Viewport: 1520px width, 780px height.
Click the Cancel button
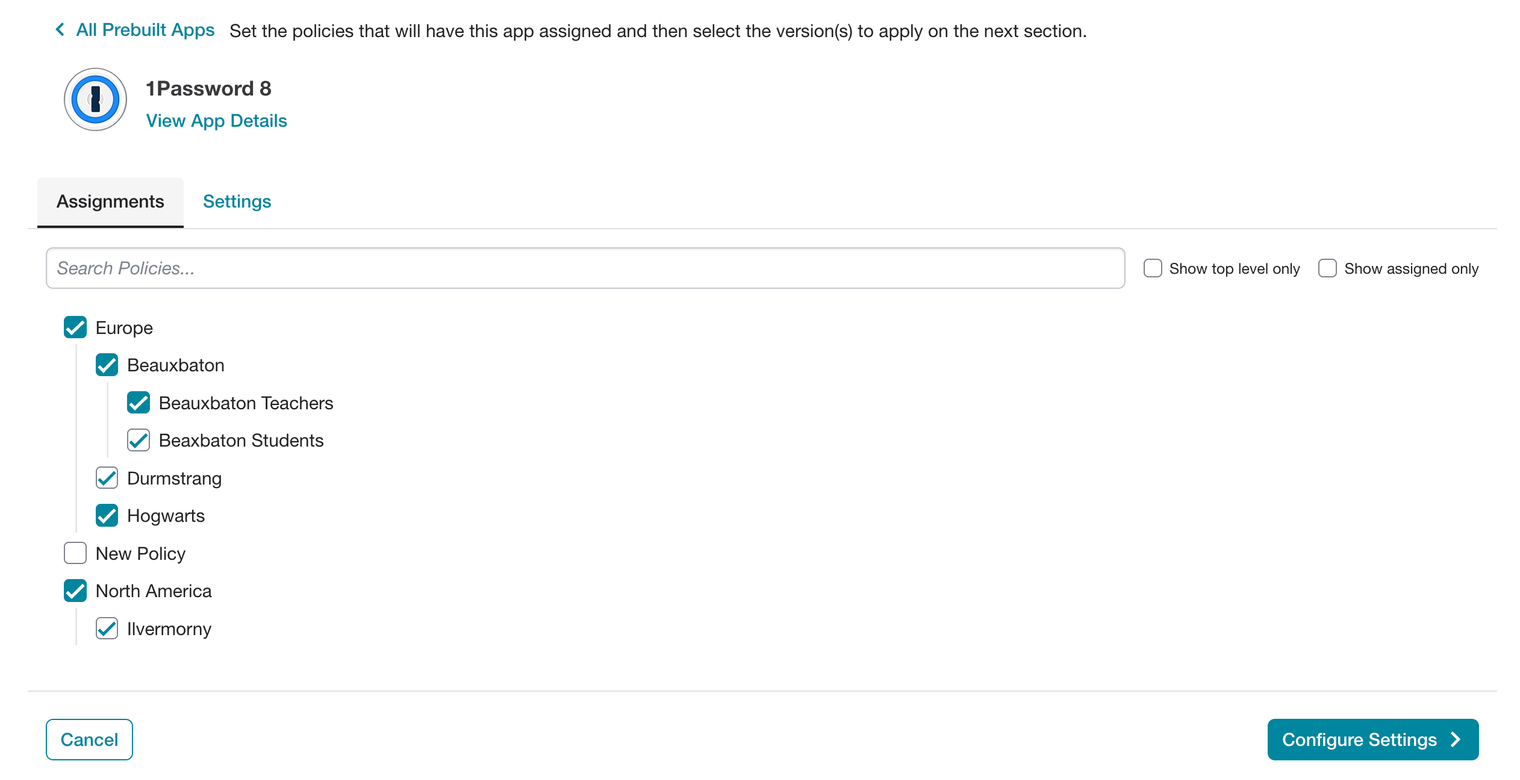[89, 740]
